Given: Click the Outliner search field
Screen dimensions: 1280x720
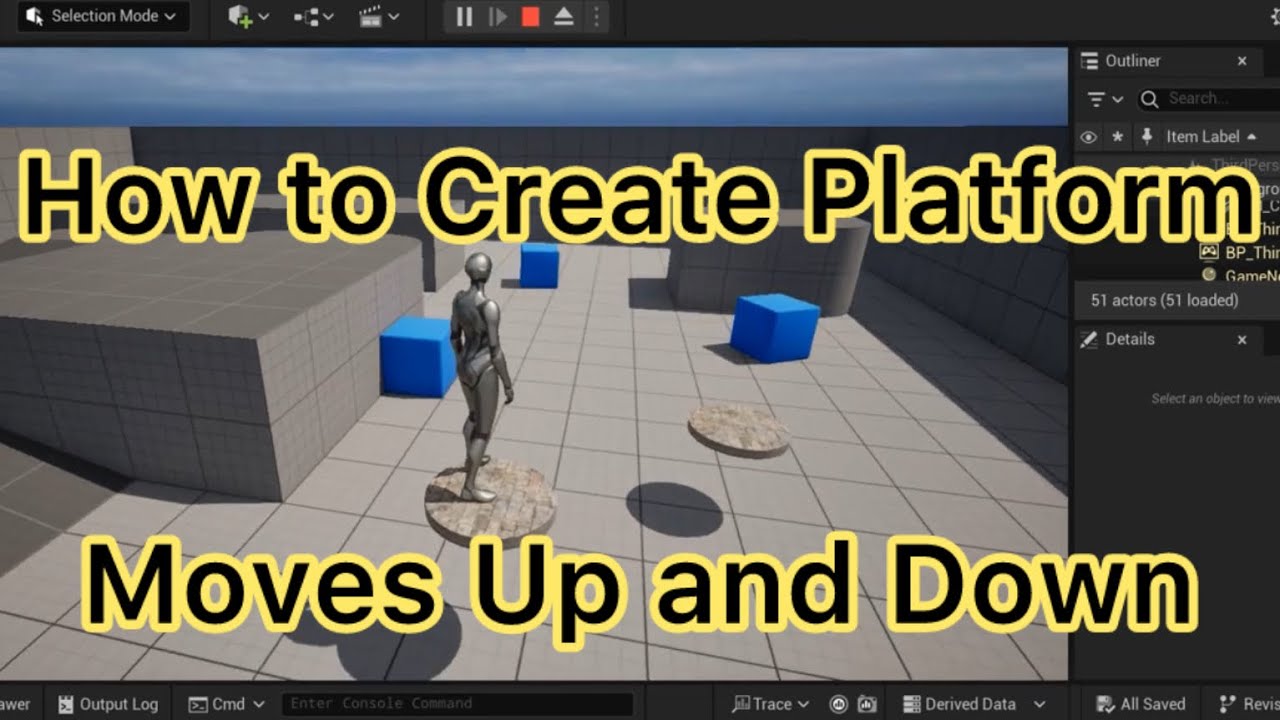Looking at the screenshot, I should point(1208,98).
